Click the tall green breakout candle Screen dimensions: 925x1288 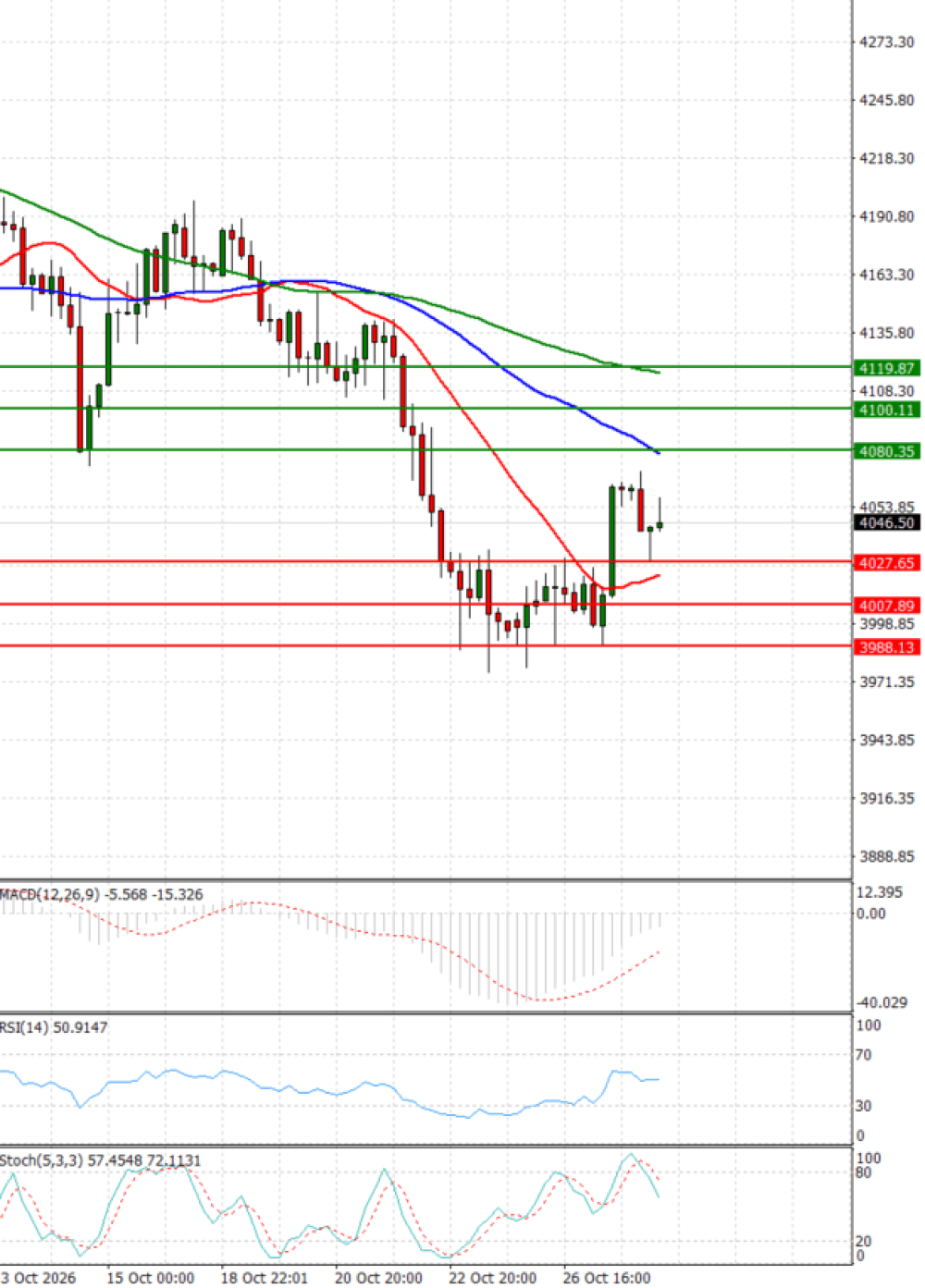point(612,540)
